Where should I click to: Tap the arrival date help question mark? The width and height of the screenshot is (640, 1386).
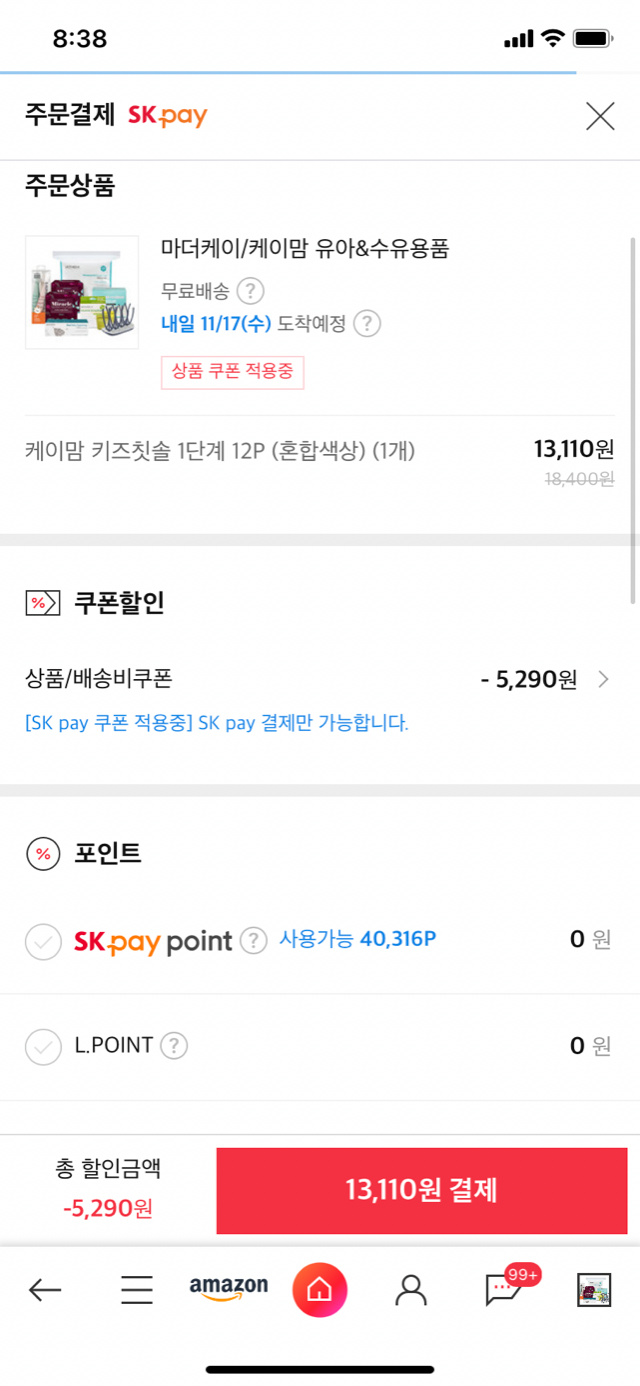click(368, 324)
